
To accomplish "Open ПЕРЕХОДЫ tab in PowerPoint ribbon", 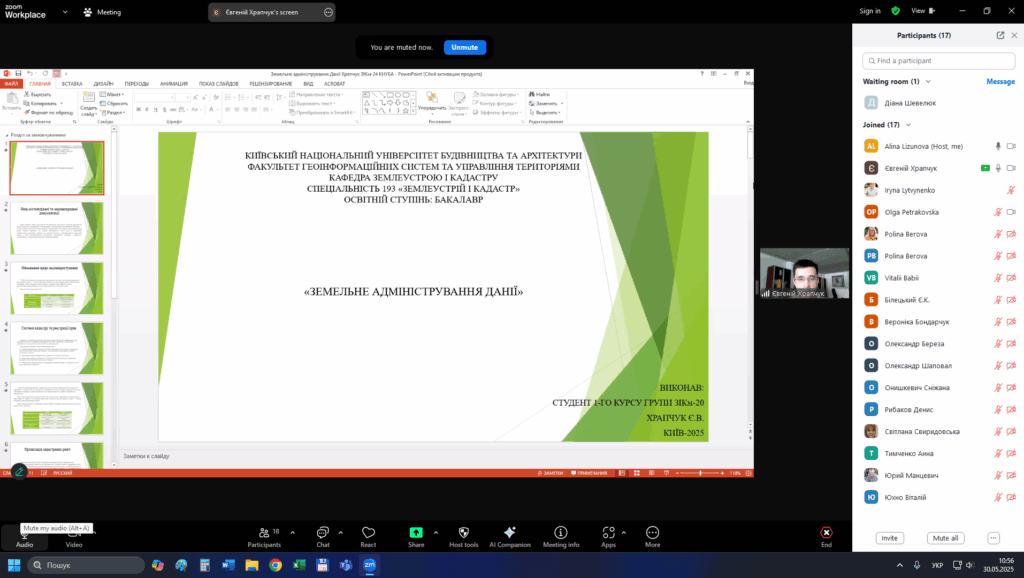I will pyautogui.click(x=136, y=84).
